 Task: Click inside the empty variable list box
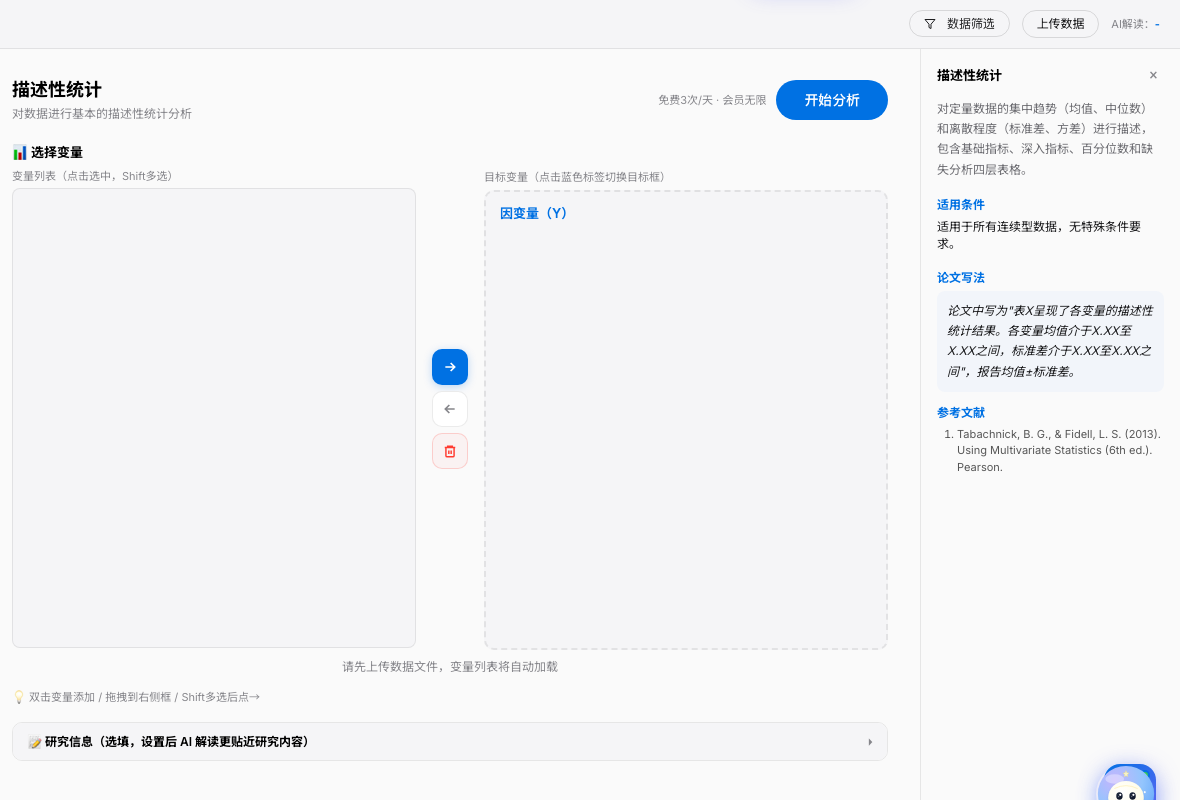tap(213, 417)
